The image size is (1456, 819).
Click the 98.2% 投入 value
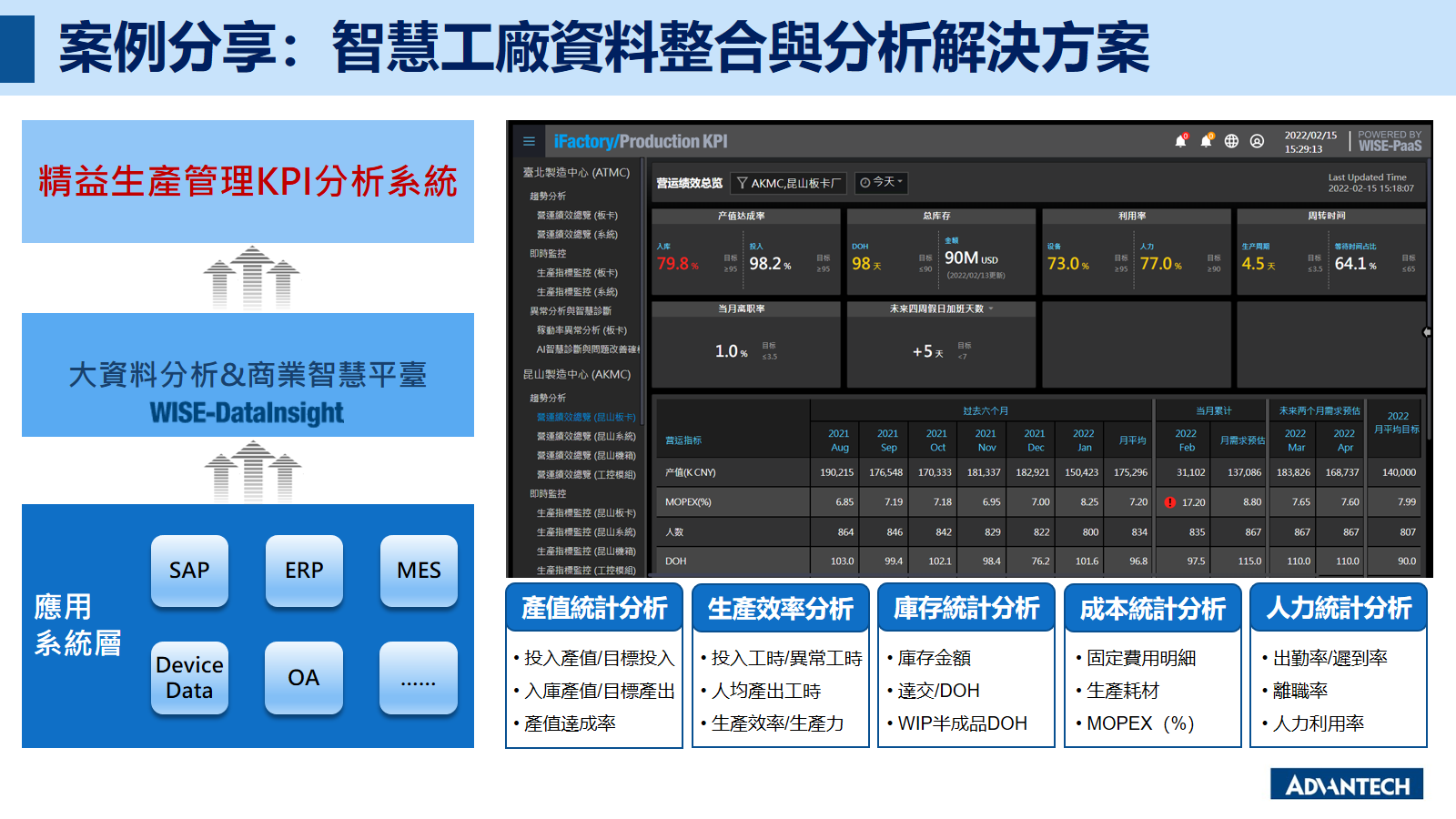770,264
